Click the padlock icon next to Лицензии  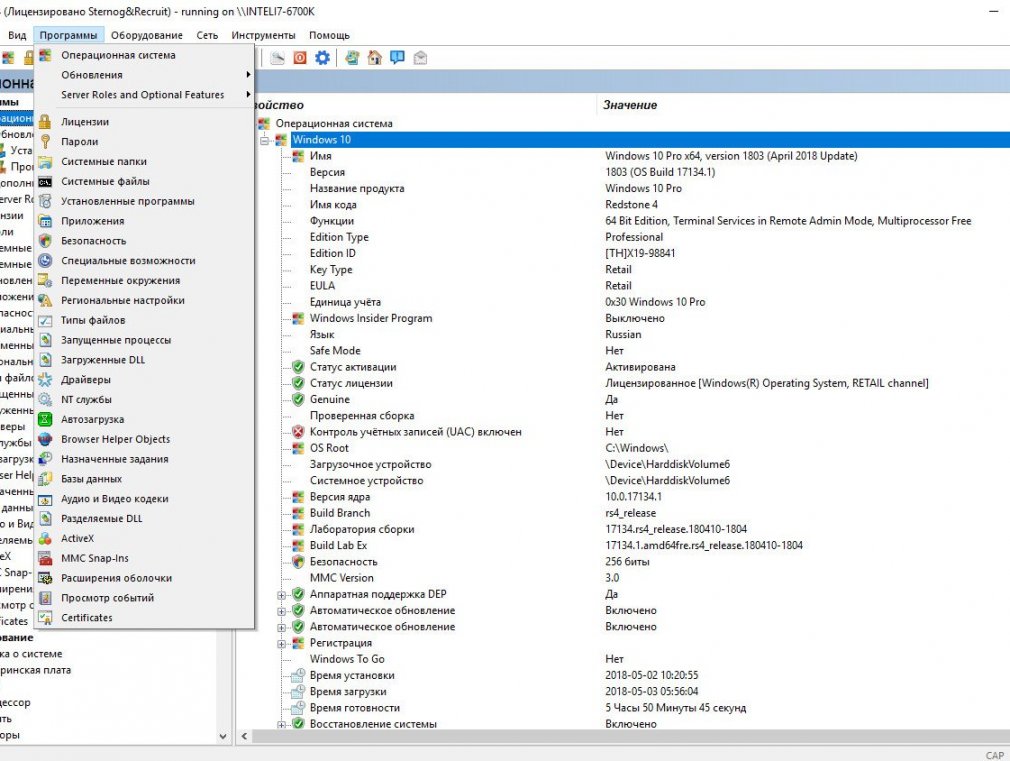tap(45, 122)
